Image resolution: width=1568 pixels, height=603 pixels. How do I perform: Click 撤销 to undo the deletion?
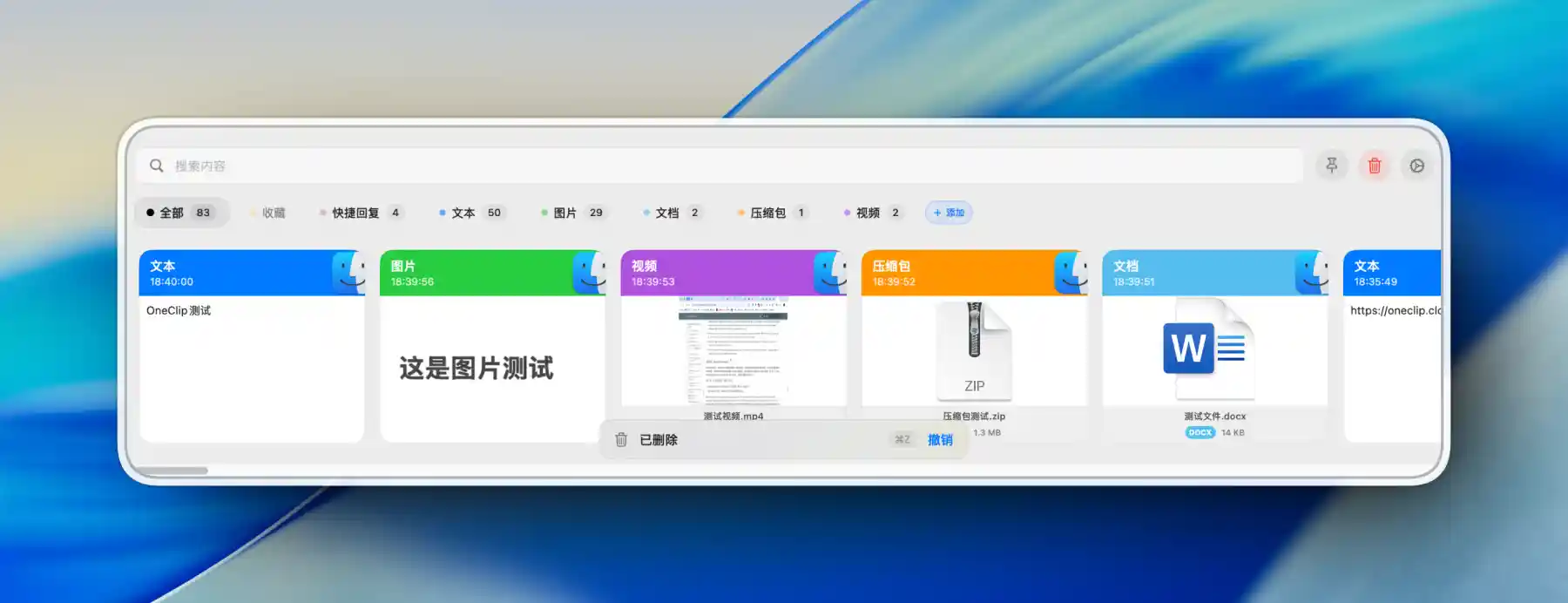940,440
